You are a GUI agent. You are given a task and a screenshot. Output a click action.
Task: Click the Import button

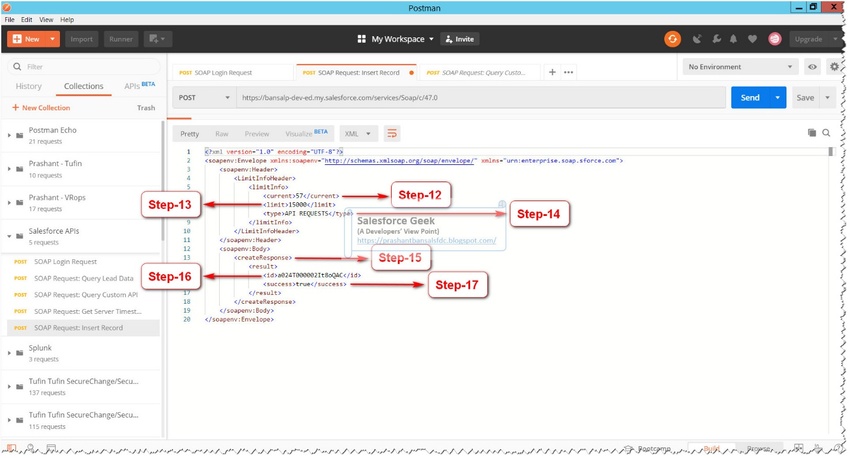[x=81, y=39]
